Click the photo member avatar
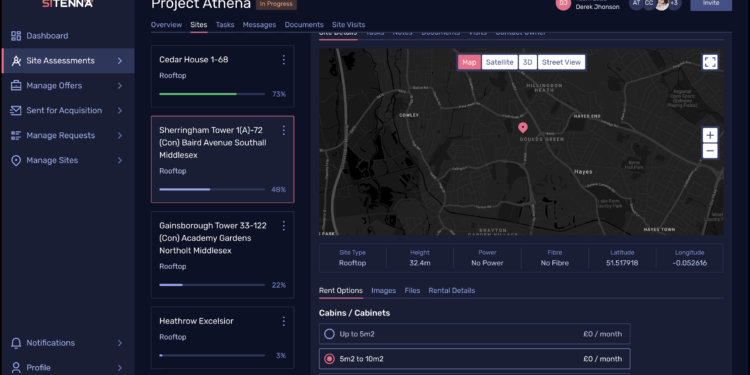This screenshot has width=750, height=375. point(662,4)
